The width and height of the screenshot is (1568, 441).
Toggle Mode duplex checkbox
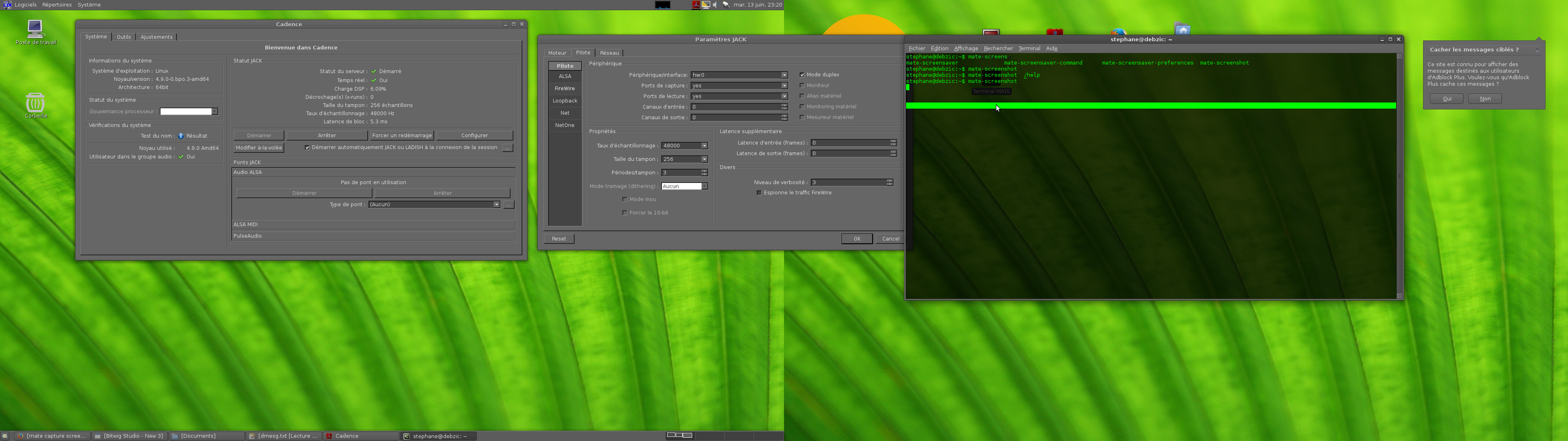(802, 75)
